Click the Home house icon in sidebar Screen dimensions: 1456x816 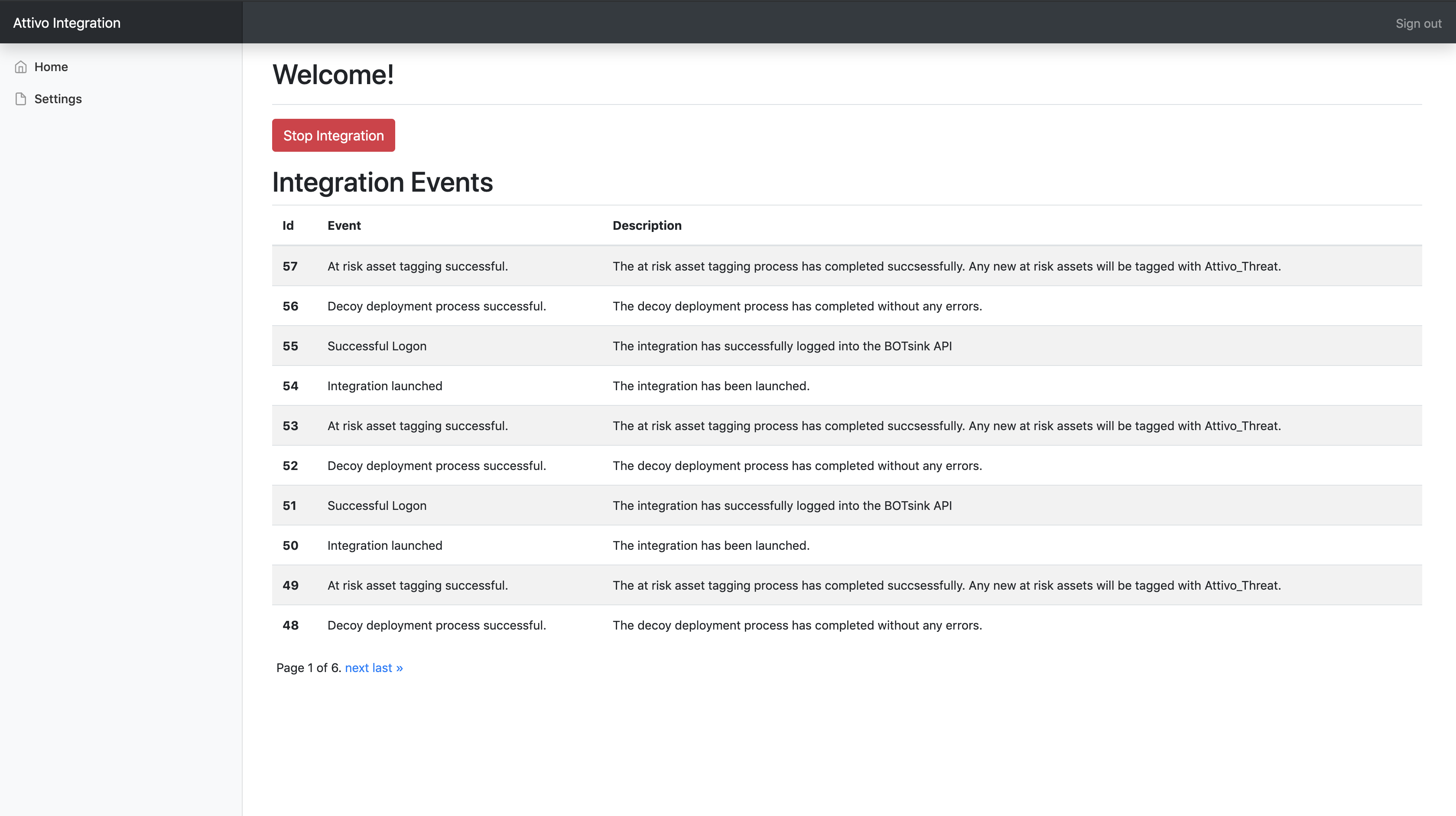point(21,67)
